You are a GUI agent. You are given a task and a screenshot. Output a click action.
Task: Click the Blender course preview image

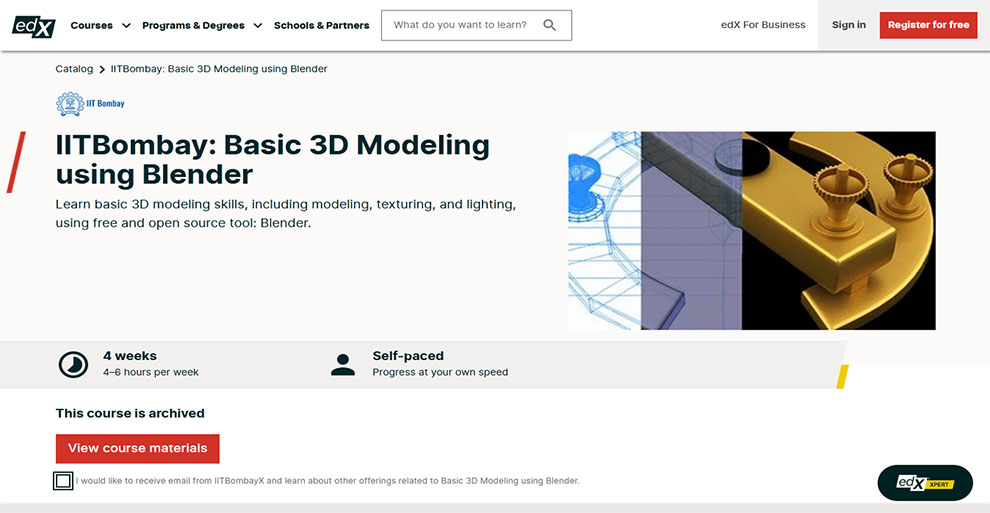pos(751,230)
